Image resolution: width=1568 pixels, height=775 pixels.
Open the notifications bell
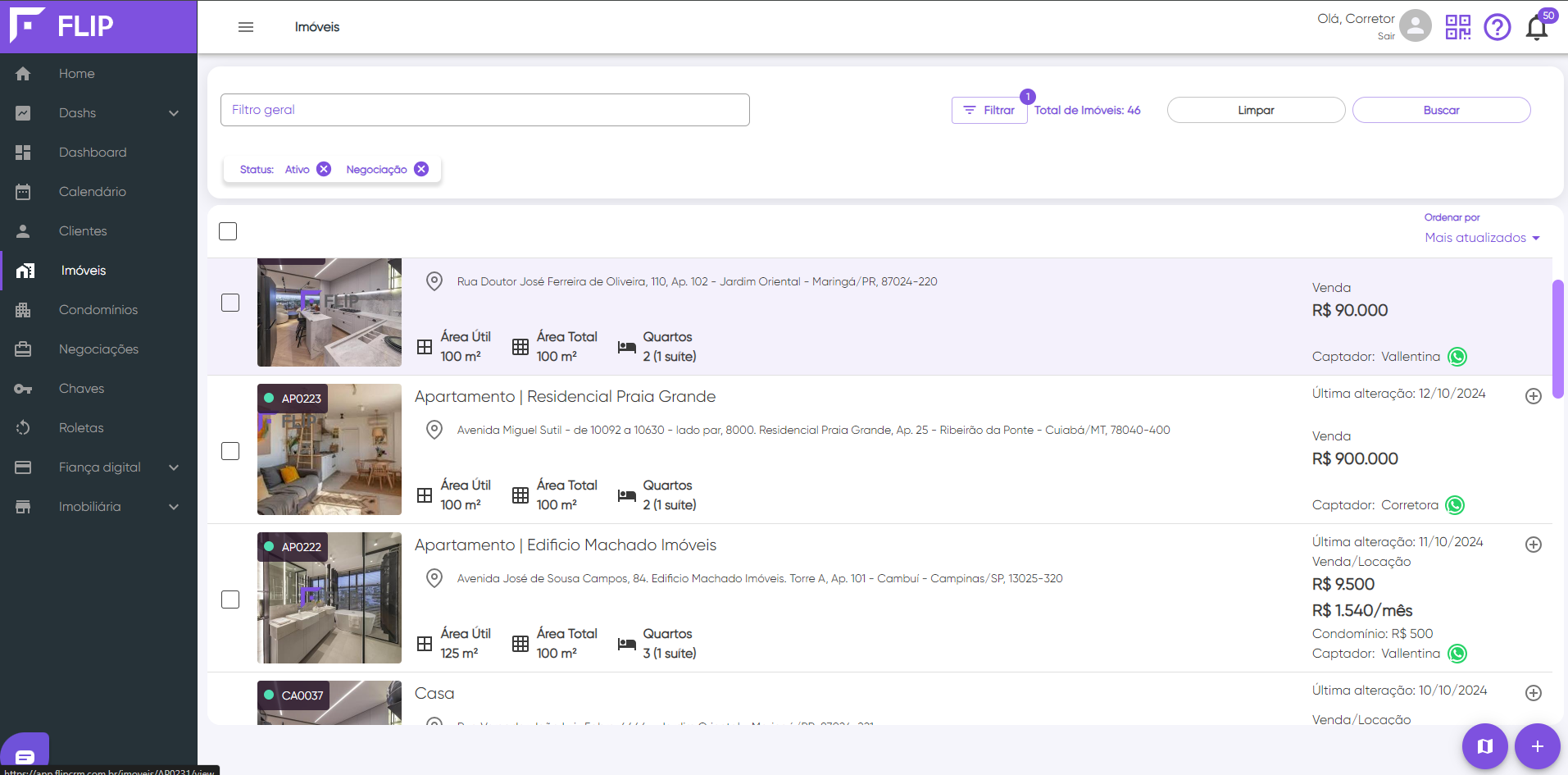tap(1537, 28)
